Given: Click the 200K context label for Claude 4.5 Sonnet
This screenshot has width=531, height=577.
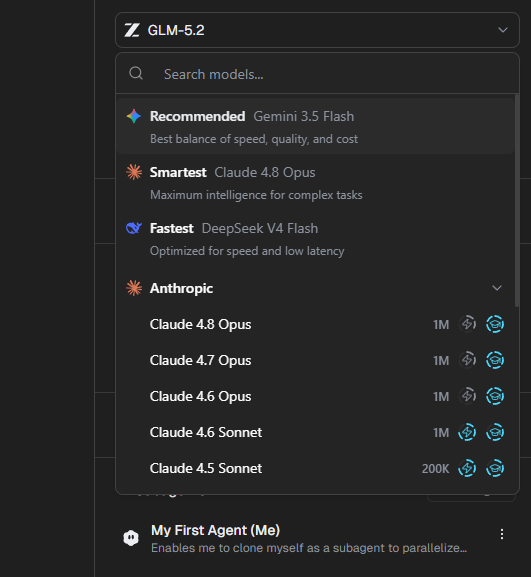Looking at the screenshot, I should point(435,469).
